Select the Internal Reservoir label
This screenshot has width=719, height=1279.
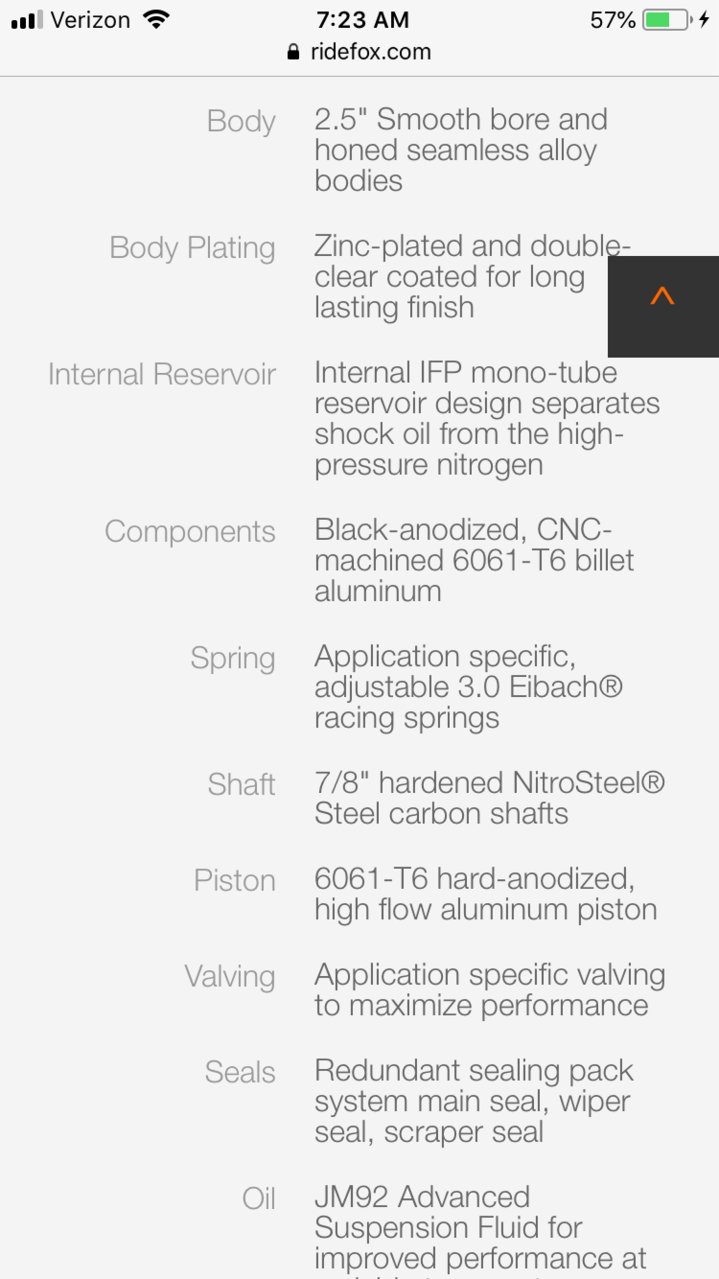(162, 374)
